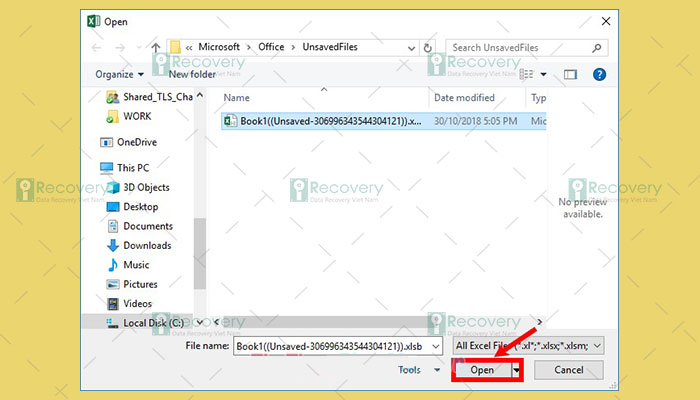Open the Tools menu

tap(418, 370)
